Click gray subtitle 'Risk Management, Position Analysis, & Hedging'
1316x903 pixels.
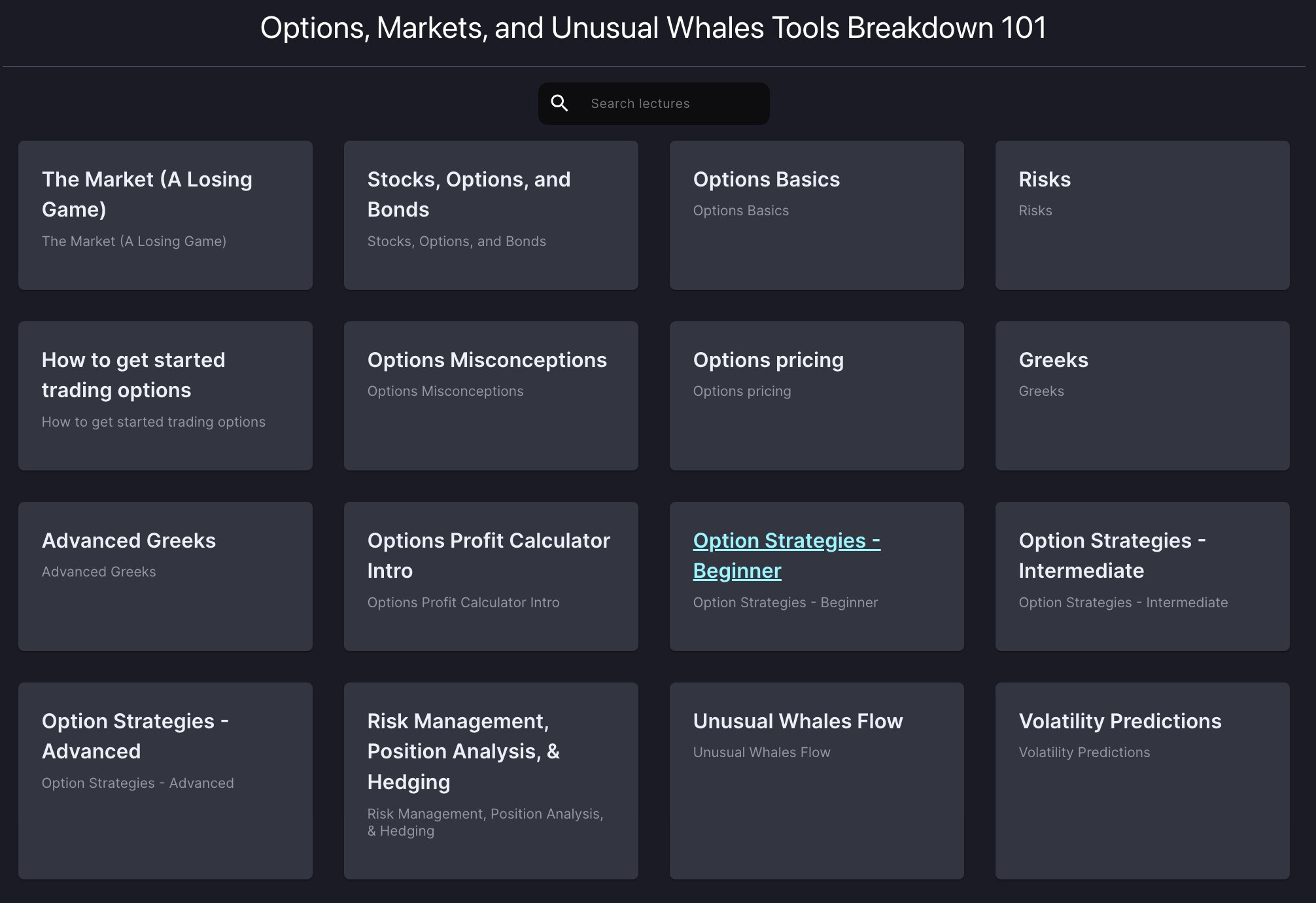click(485, 823)
